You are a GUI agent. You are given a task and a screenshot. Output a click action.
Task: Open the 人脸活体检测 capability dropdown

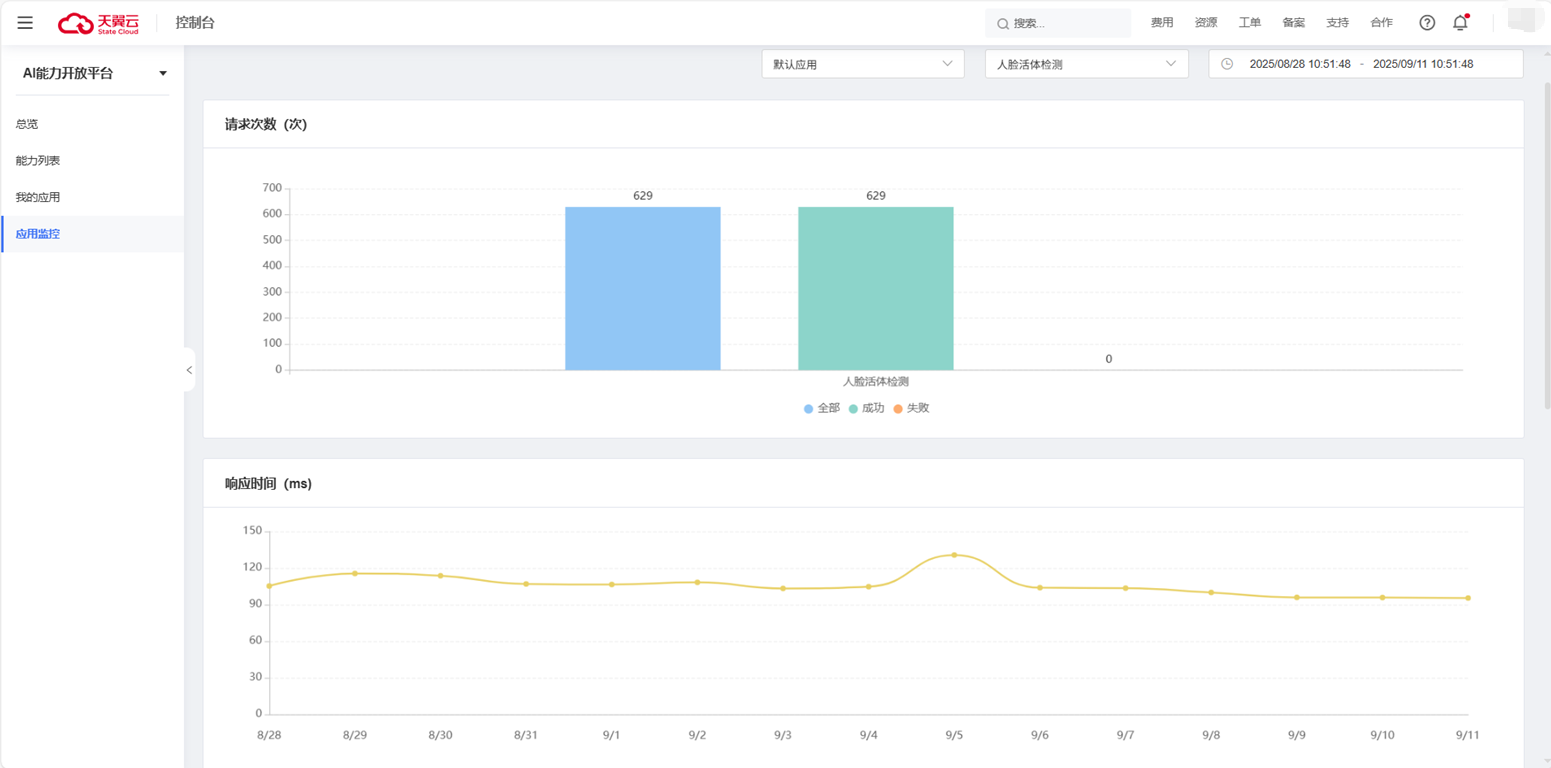(x=1086, y=64)
